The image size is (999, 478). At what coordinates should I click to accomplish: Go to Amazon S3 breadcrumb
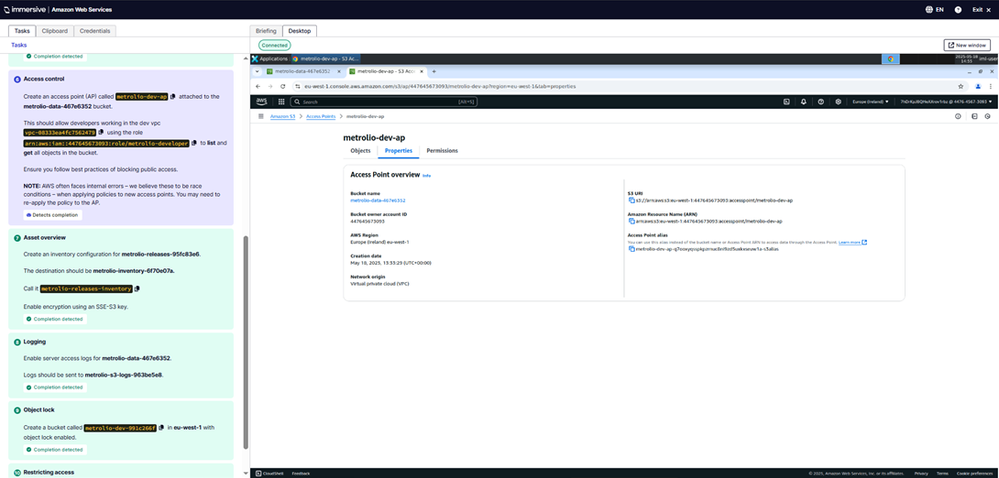point(282,117)
